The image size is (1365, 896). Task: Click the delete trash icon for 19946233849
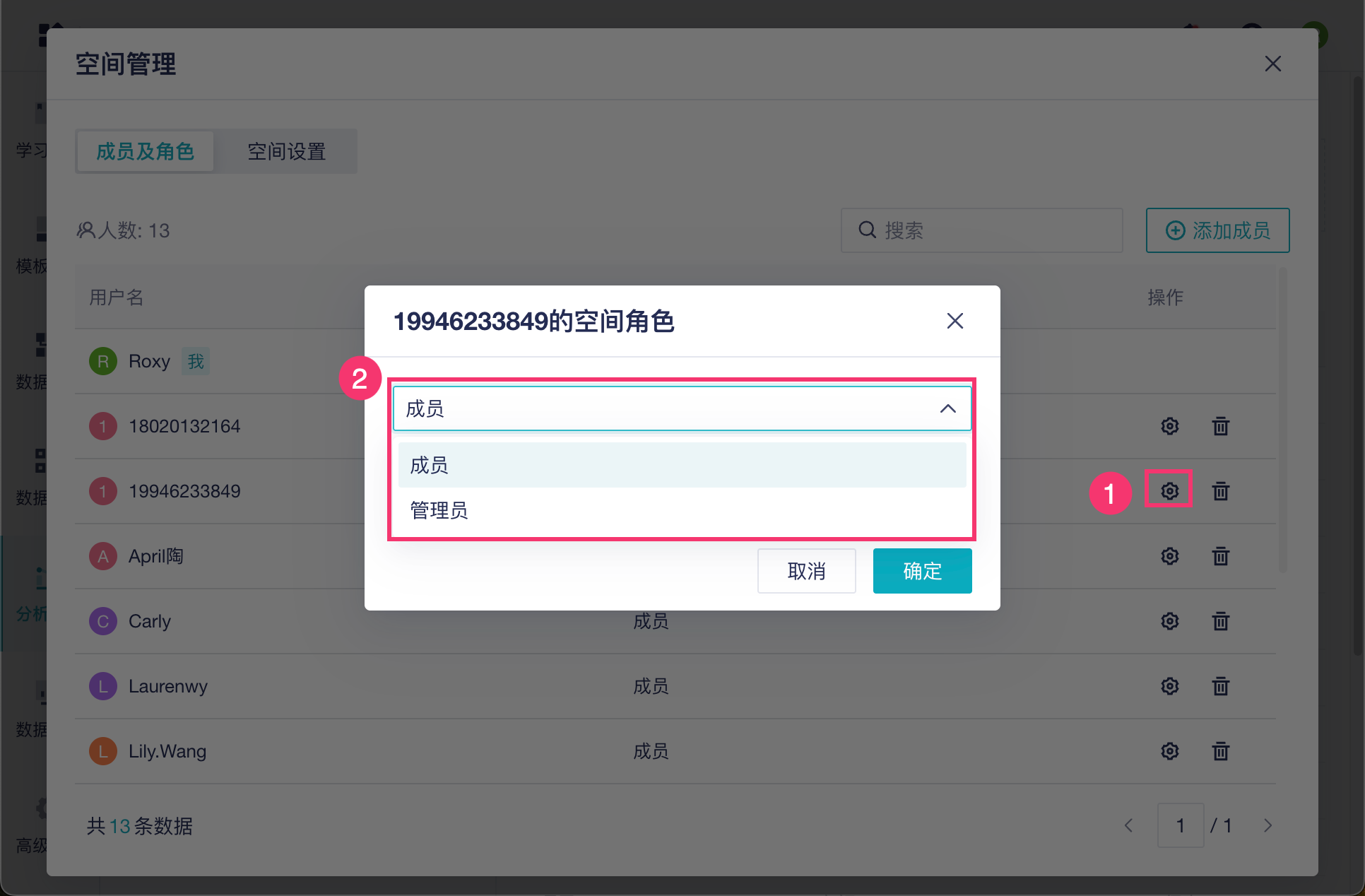pyautogui.click(x=1220, y=491)
